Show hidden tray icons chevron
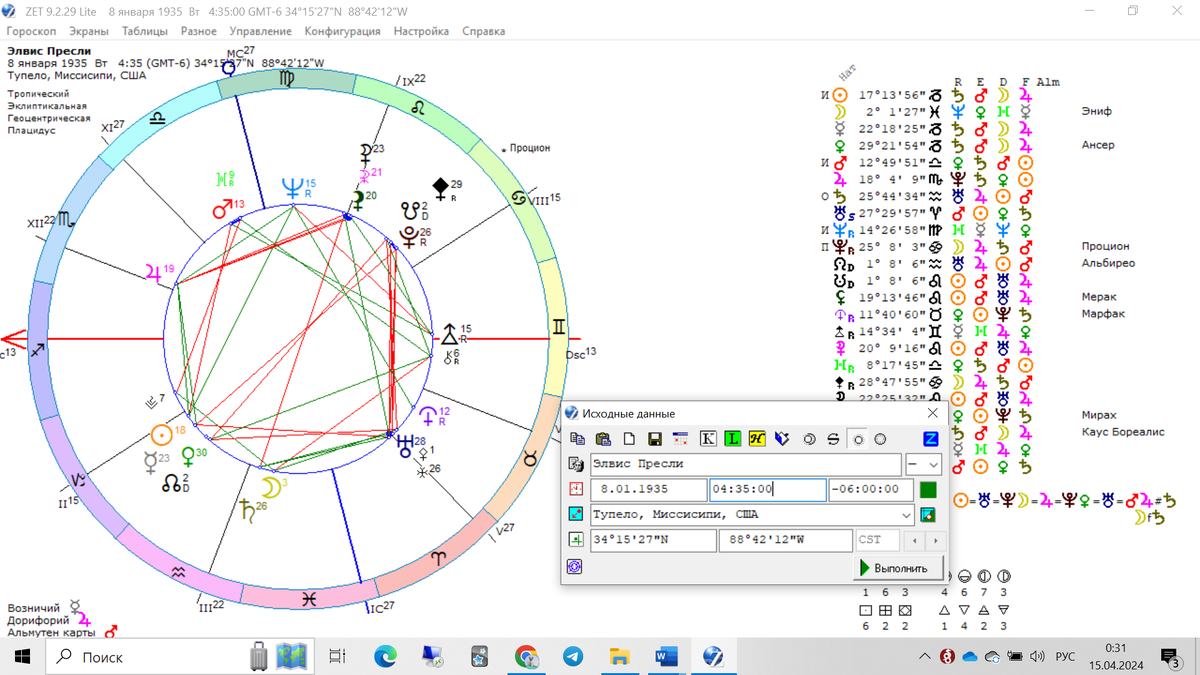This screenshot has width=1200, height=675. click(x=925, y=656)
